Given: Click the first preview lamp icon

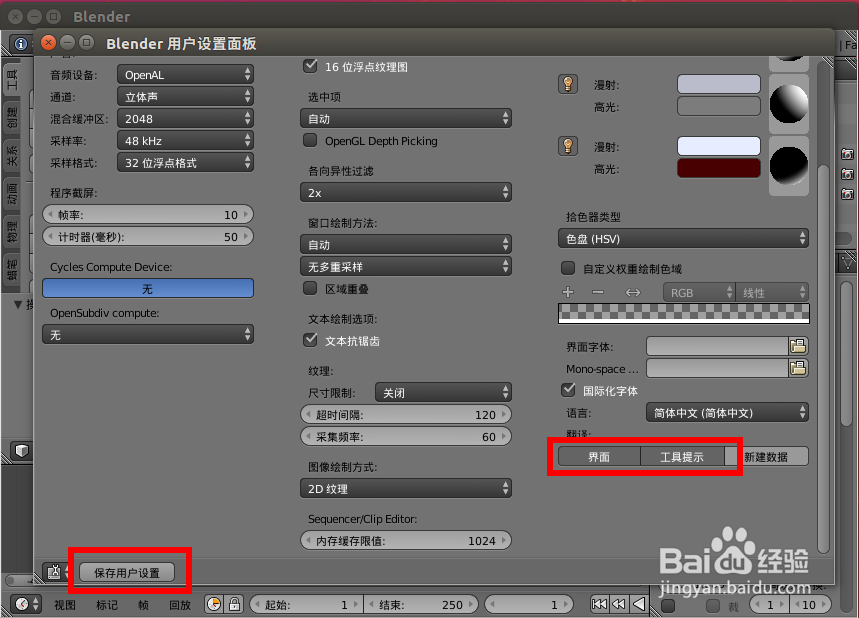Looking at the screenshot, I should point(567,84).
